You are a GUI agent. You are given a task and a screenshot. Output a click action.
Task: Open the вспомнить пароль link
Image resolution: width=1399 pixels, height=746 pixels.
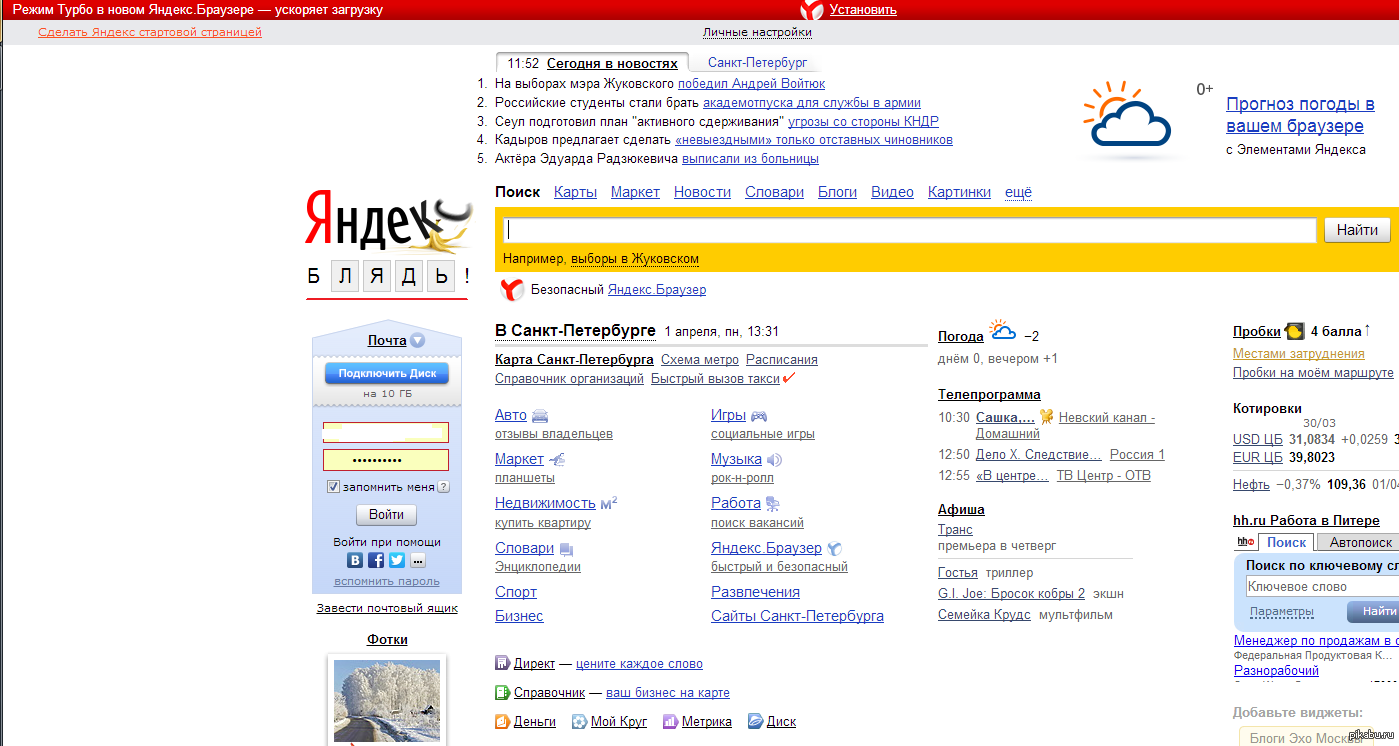coord(387,581)
